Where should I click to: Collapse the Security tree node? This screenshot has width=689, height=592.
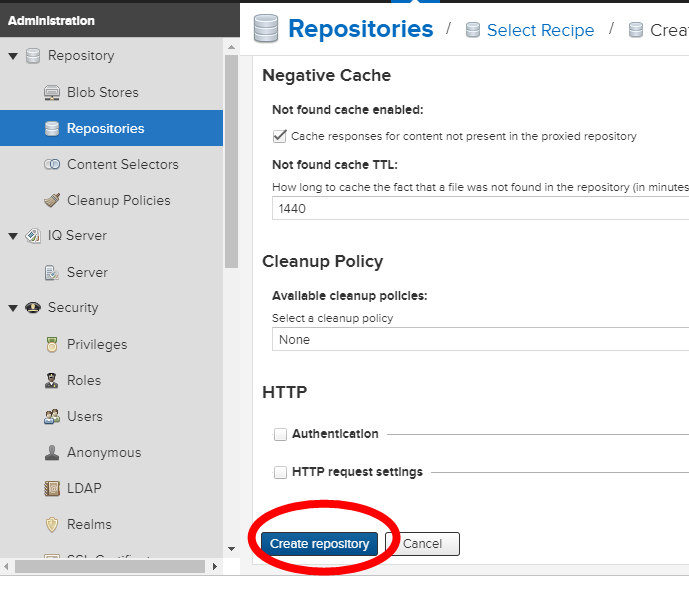(13, 308)
